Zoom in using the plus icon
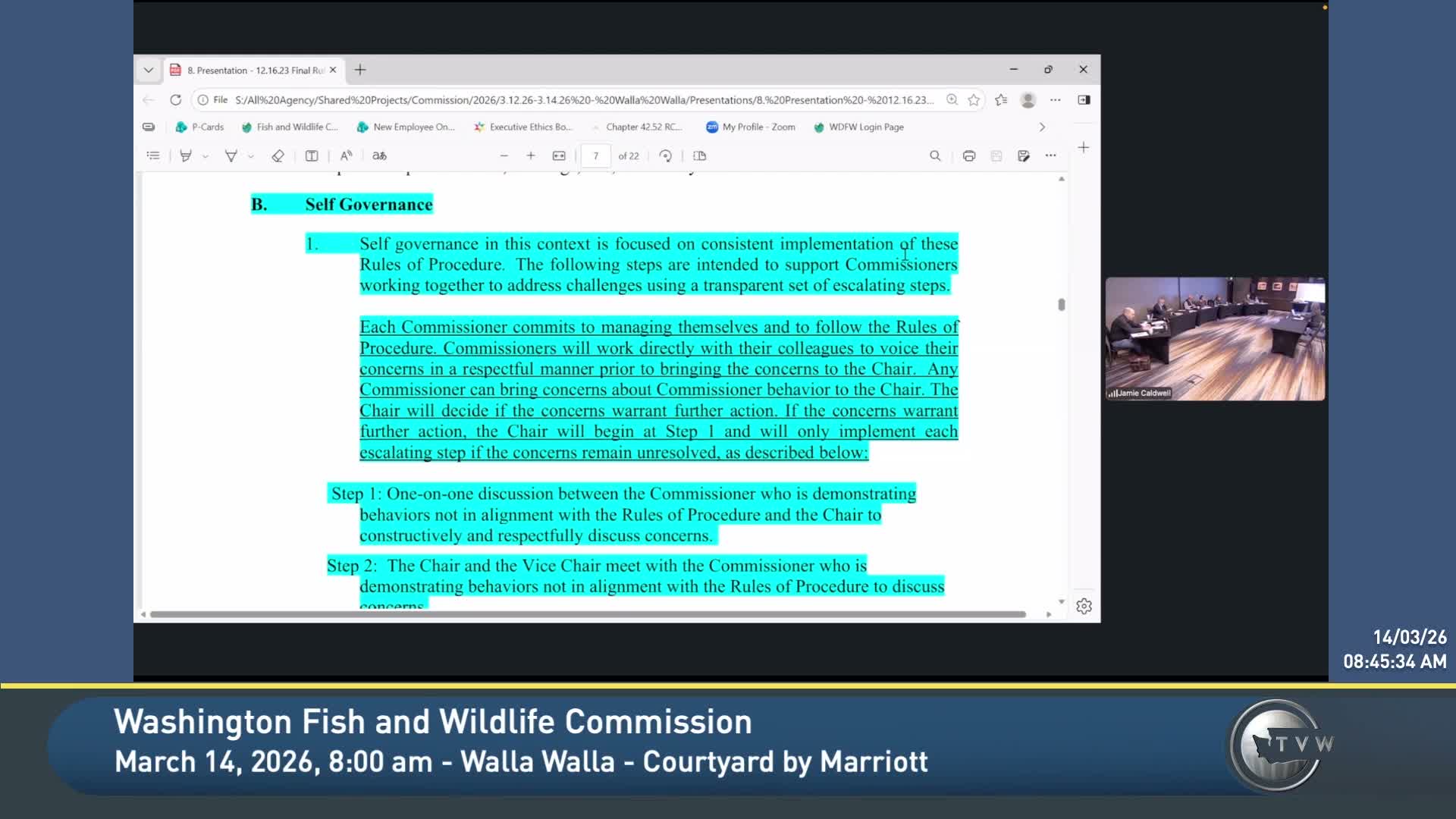1456x819 pixels. coord(531,155)
